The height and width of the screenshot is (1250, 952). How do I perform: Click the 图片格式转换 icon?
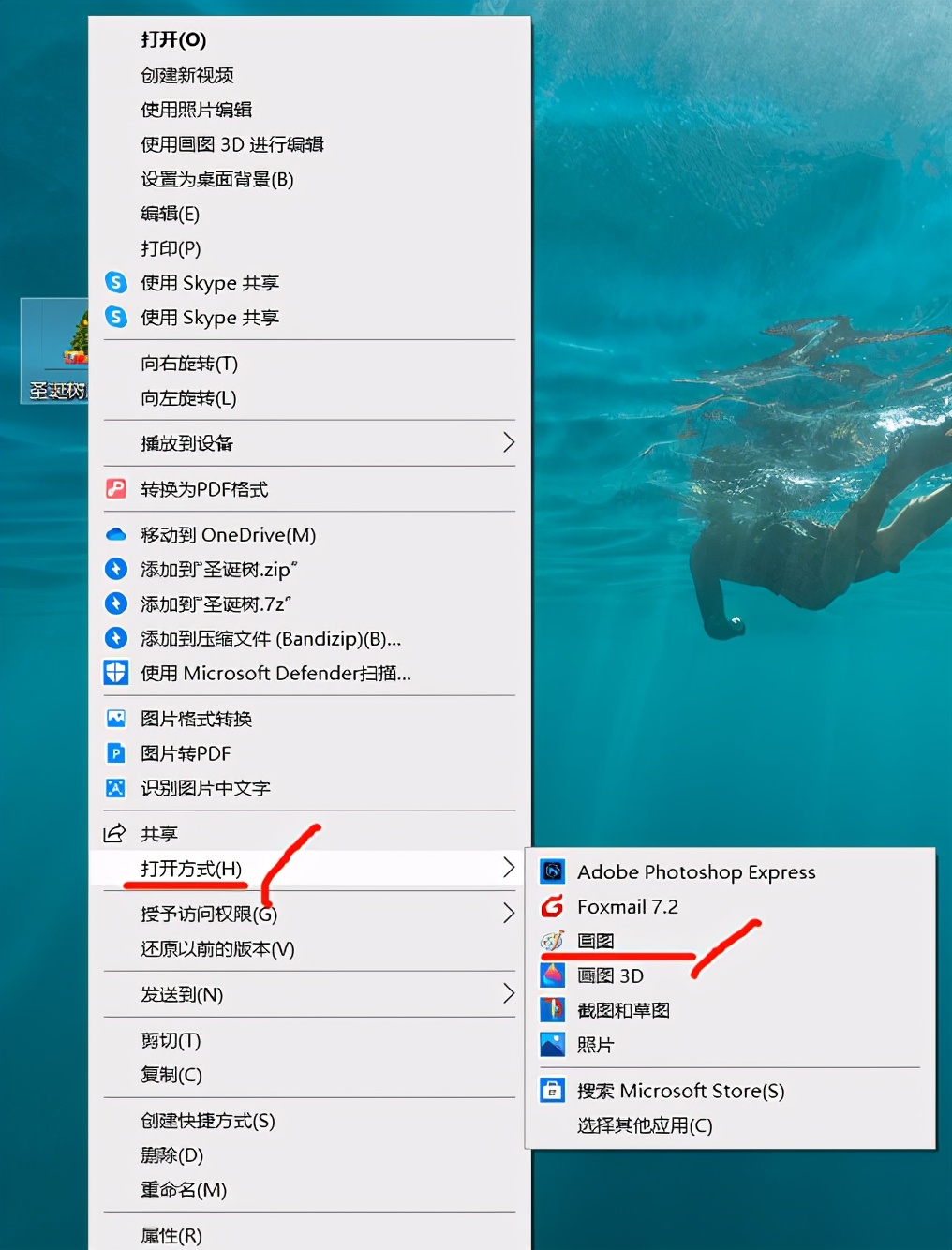[x=115, y=718]
